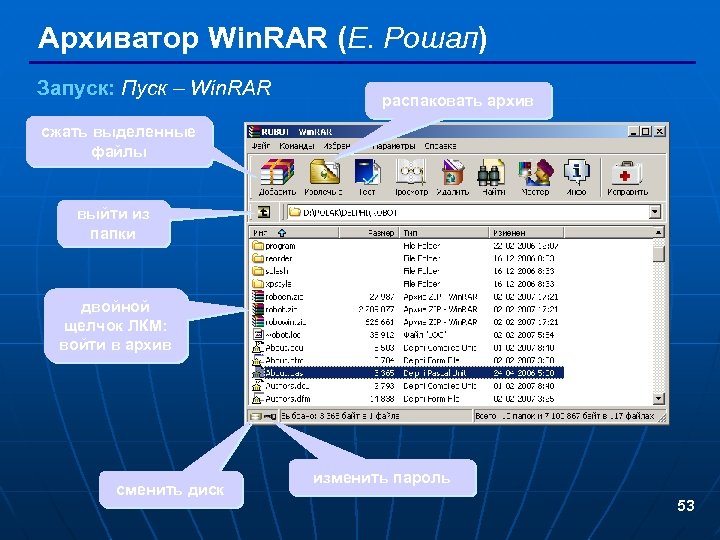Screen dimensions: 720x540
Task: Sort by the Имя column header
Action: (294, 233)
